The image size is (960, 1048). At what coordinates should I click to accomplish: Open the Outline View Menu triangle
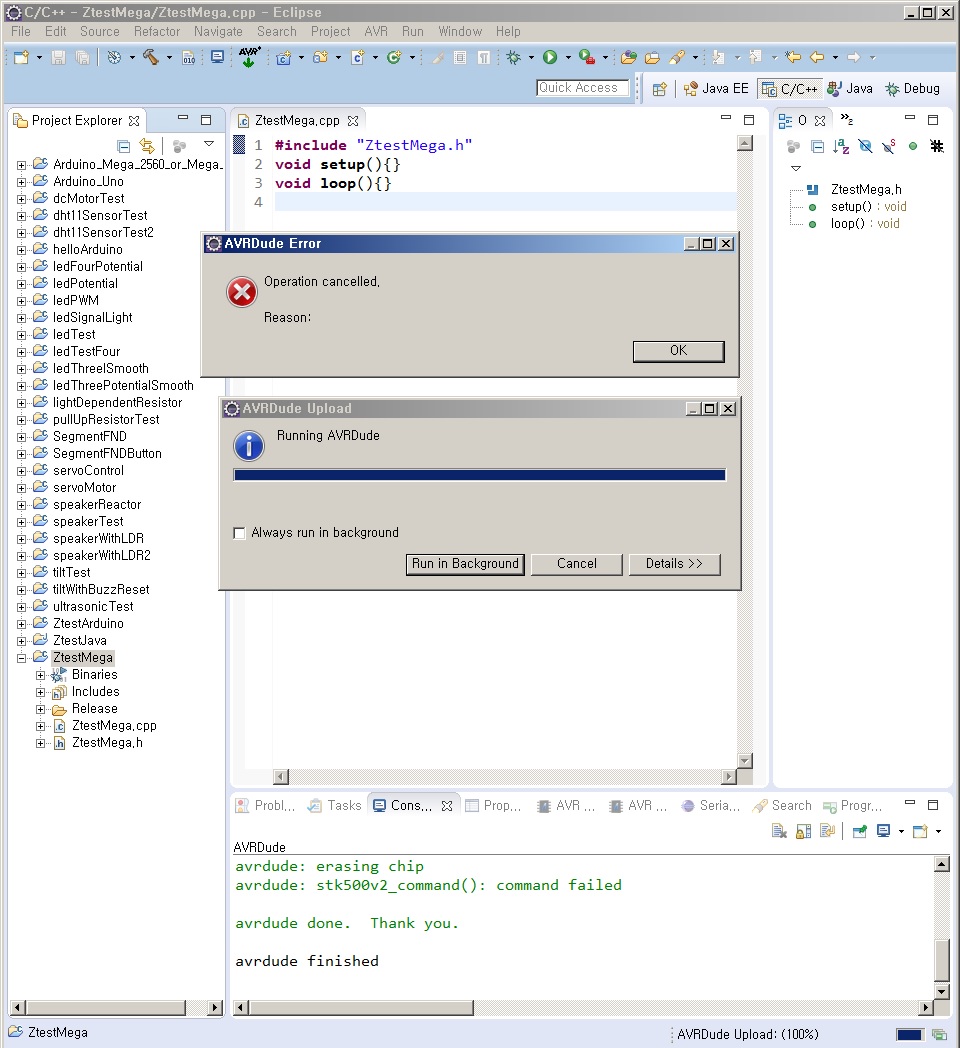point(796,168)
